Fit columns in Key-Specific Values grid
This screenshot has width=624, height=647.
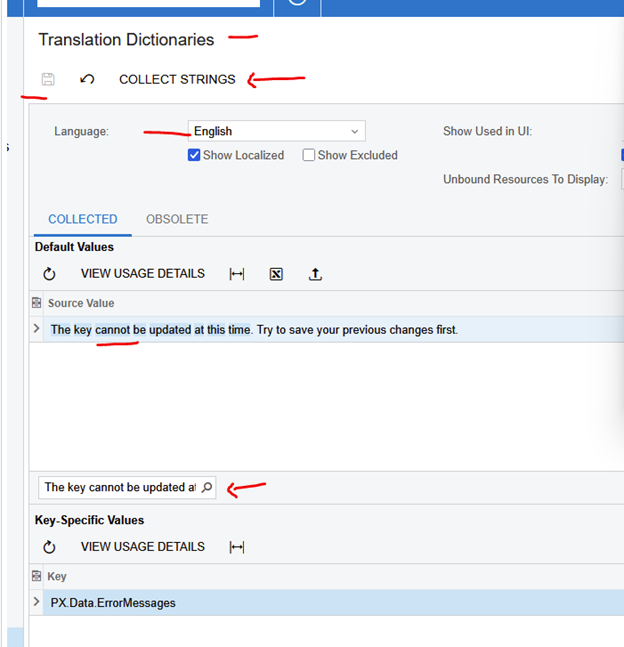(x=237, y=547)
